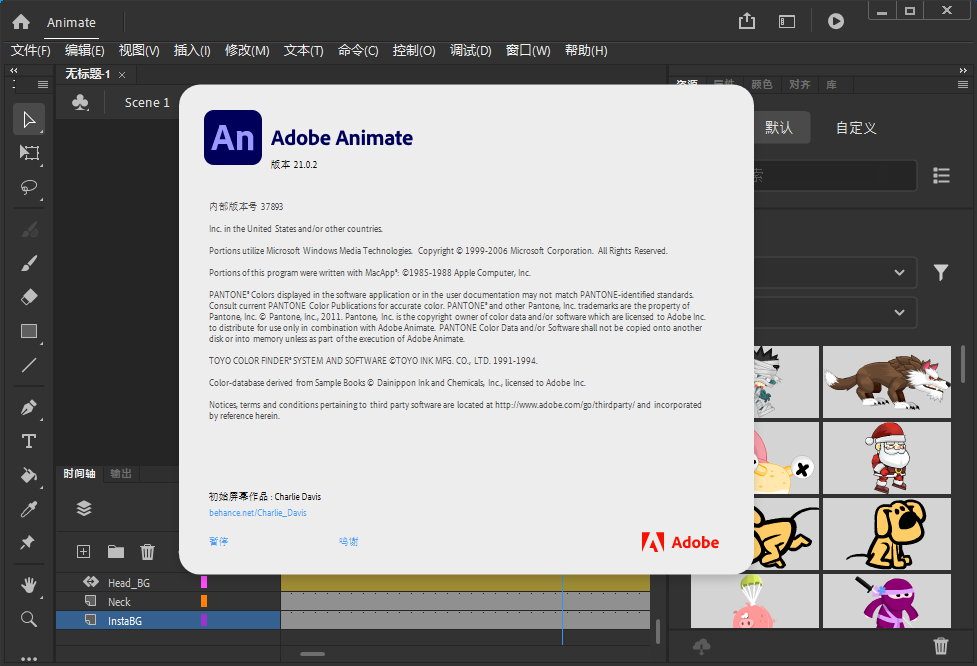Select the 自定义 assets tab
The height and width of the screenshot is (666, 977).
(855, 128)
